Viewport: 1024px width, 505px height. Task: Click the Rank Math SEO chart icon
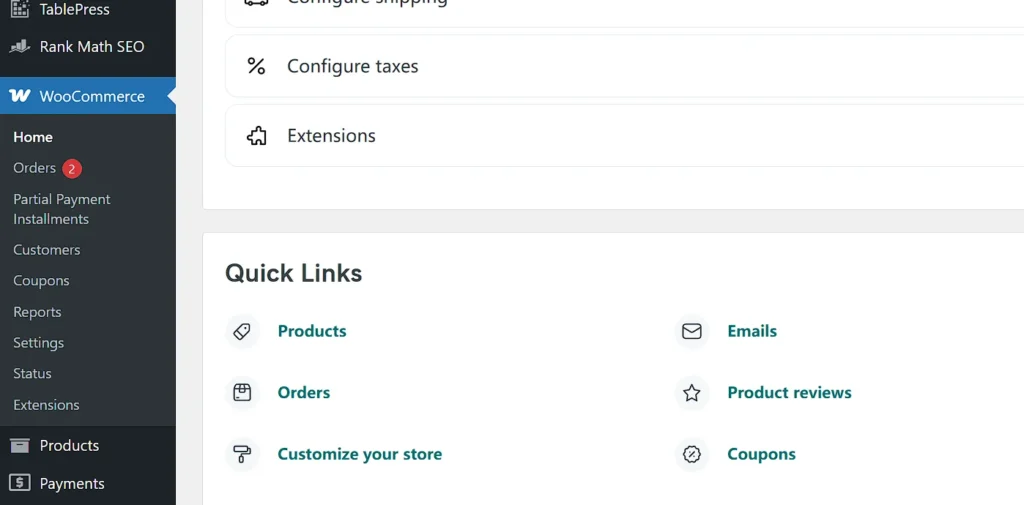tap(20, 46)
